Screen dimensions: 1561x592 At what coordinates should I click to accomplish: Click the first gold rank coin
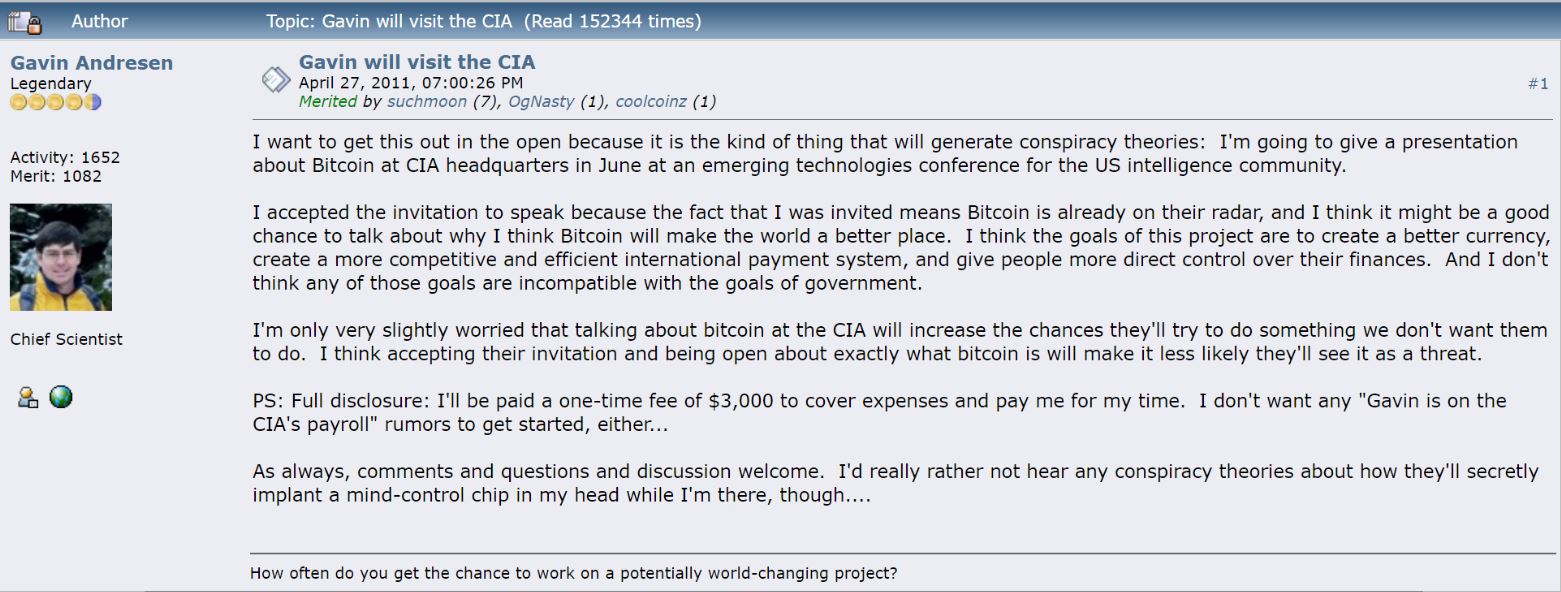[17, 102]
